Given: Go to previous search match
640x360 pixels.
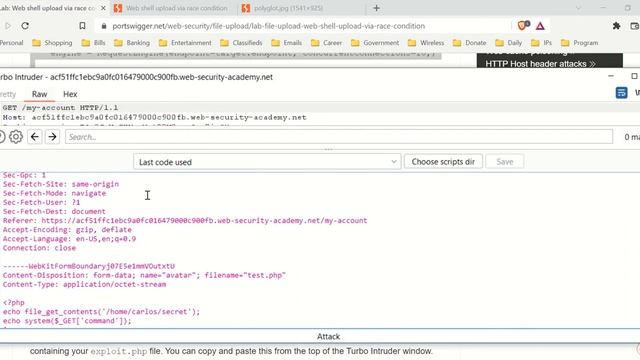Looking at the screenshot, I should coord(35,137).
